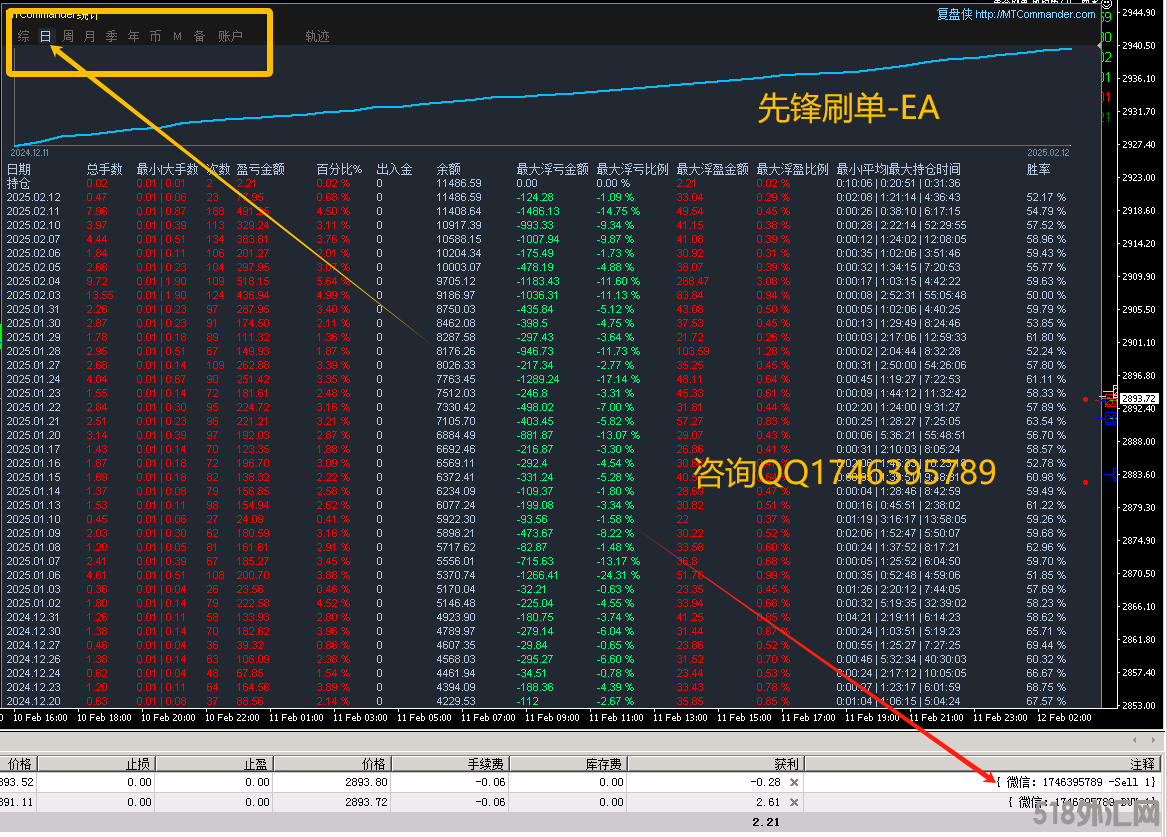This screenshot has height=837, width=1167.
Task: Open the 周 weekly statistics tab
Action: click(x=68, y=37)
